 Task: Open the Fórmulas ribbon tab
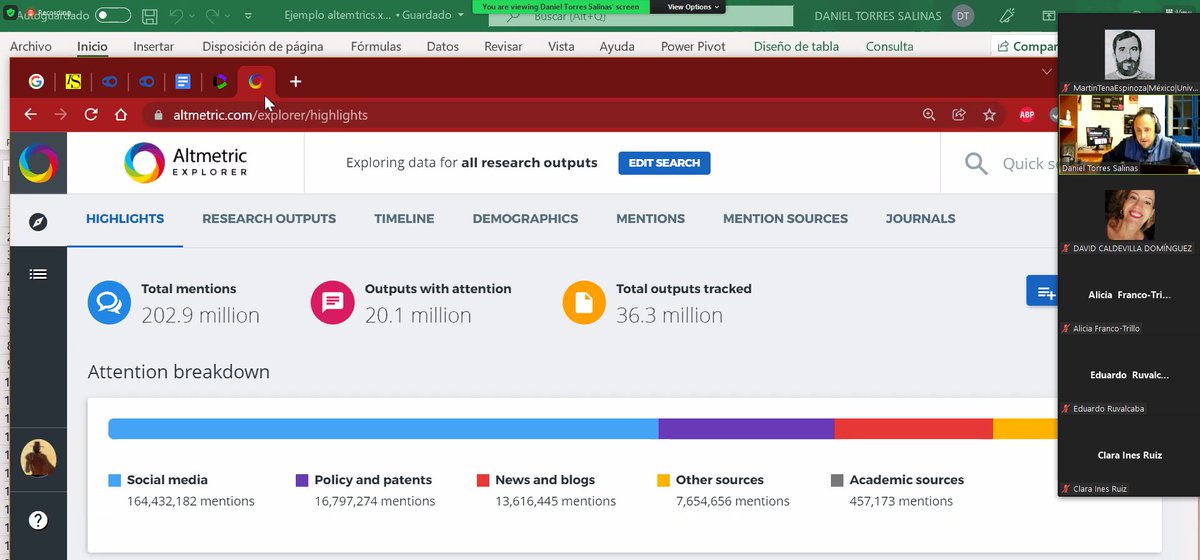click(376, 46)
